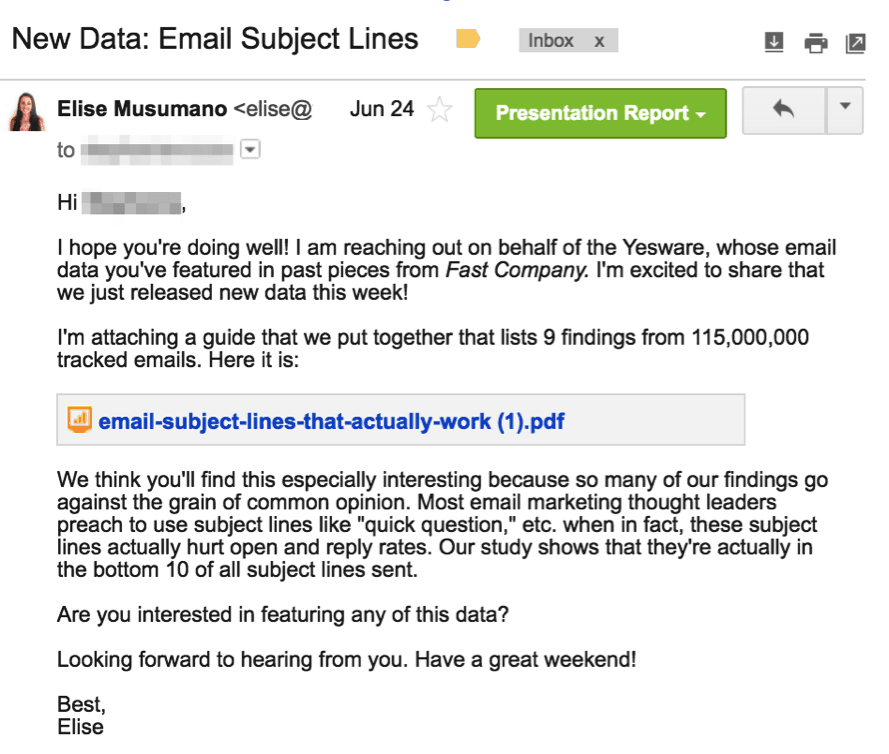Click the orange chart icon on the PDF attachment
The width and height of the screenshot is (889, 754).
point(79,421)
